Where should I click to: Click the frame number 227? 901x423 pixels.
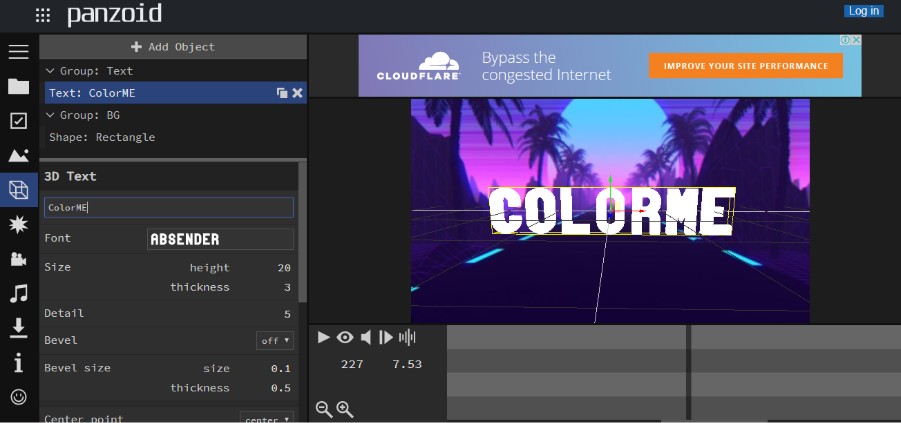(x=352, y=364)
